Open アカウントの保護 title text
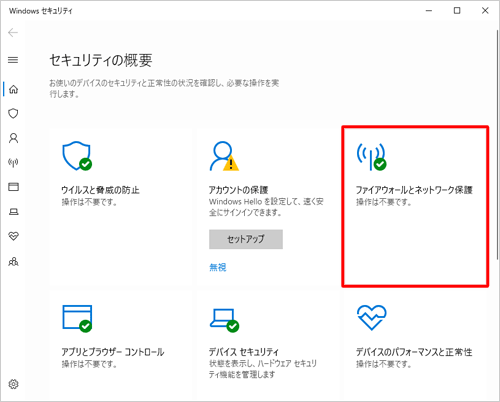 point(238,190)
